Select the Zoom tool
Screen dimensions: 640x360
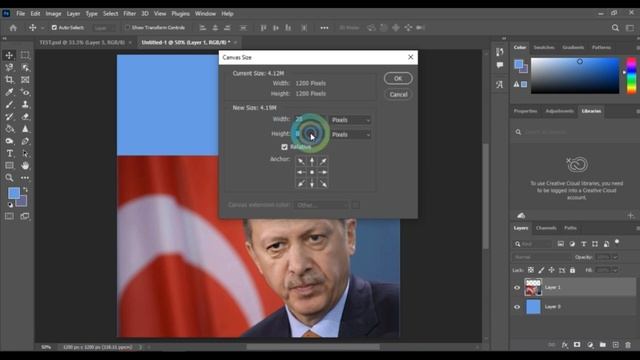pos(9,178)
